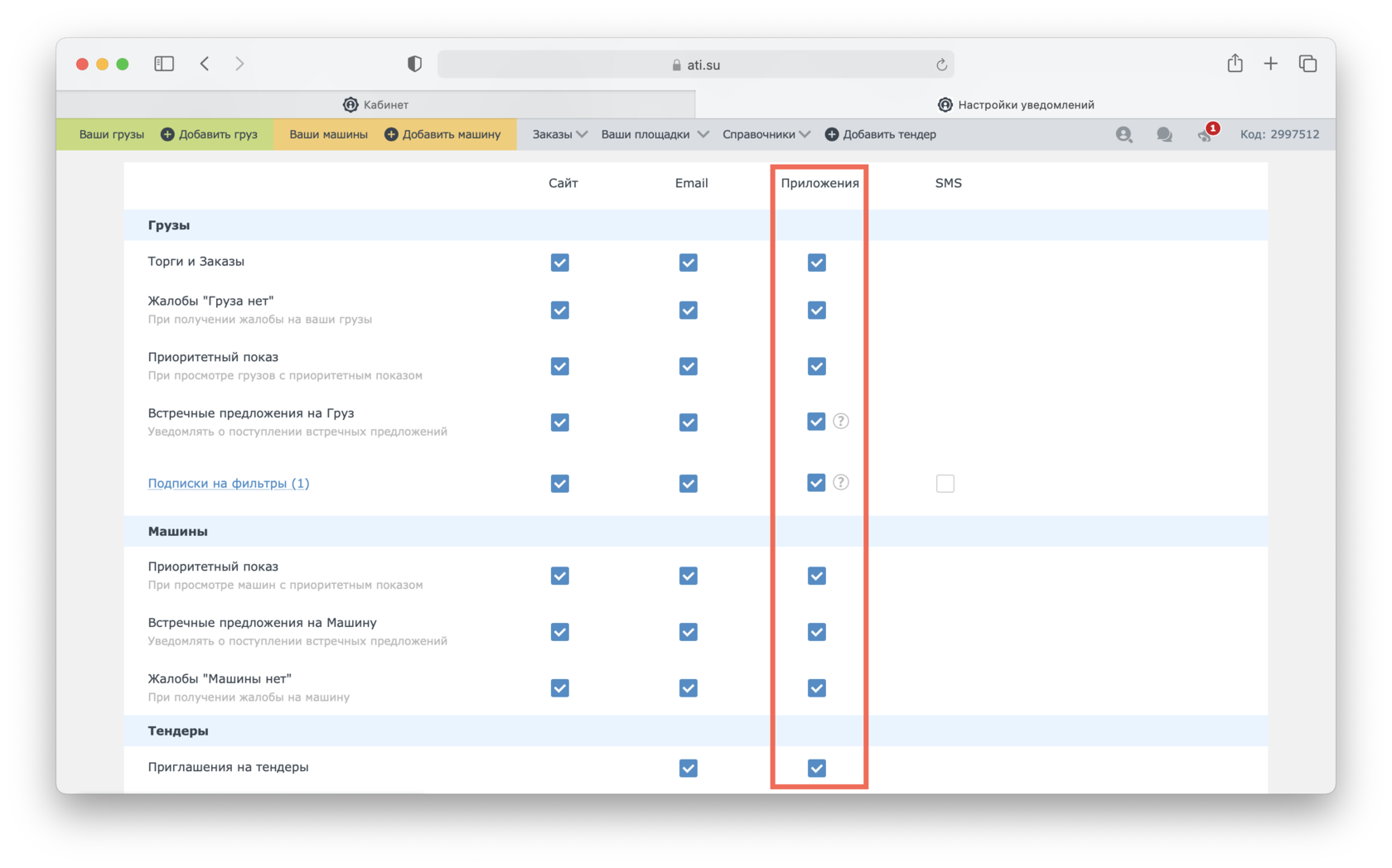Expand the Ваши площадки dropdown
This screenshot has height=868, width=1392.
(x=655, y=134)
